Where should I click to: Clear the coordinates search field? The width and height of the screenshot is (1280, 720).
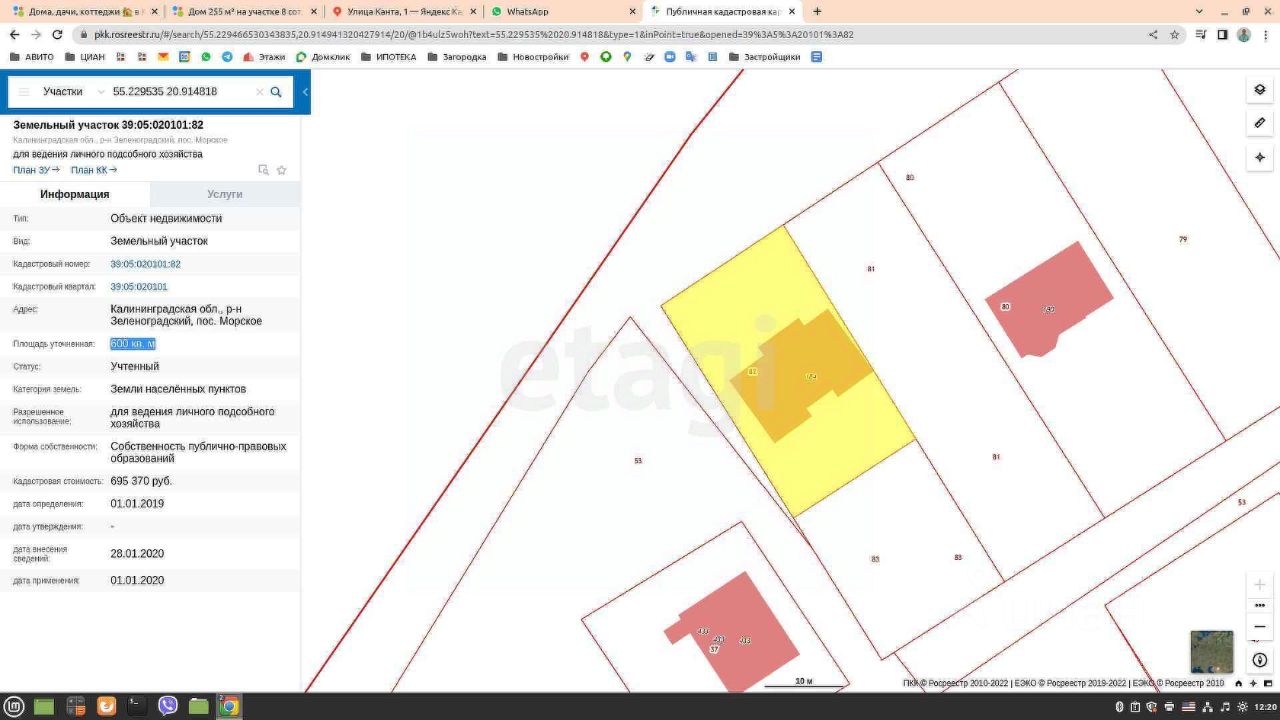pyautogui.click(x=259, y=92)
